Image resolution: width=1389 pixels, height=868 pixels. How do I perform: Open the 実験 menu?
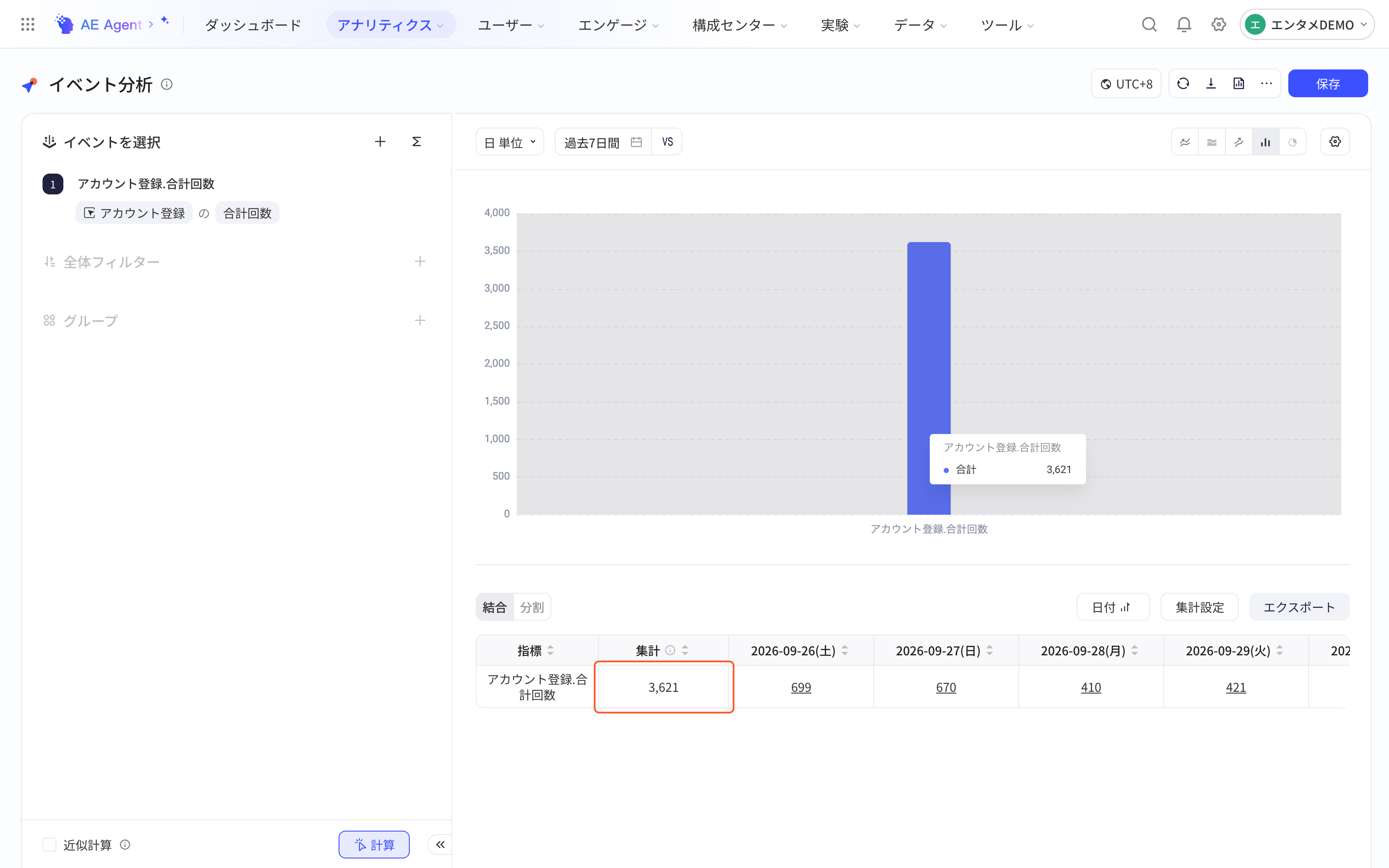[840, 25]
